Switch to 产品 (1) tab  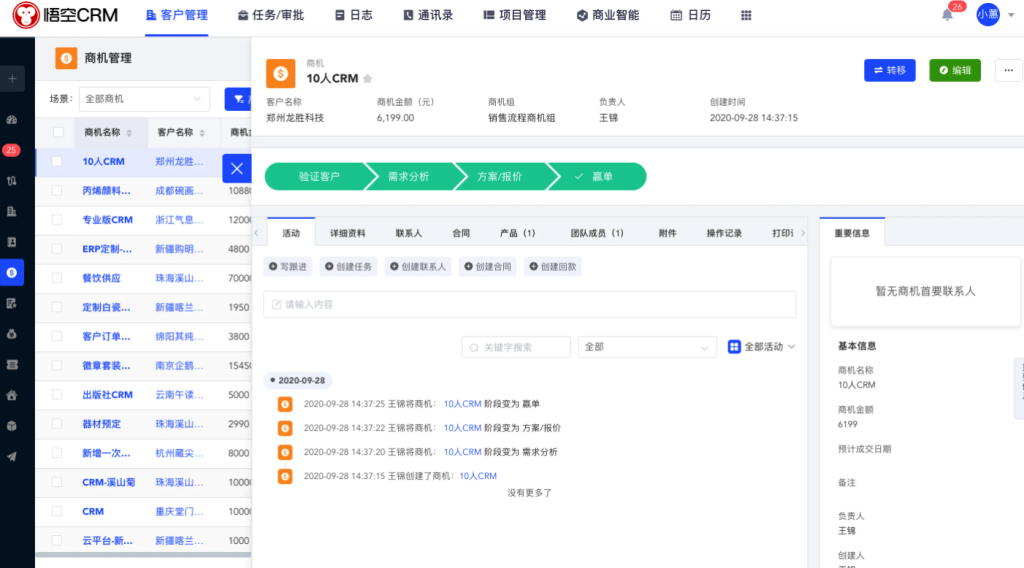(517, 233)
